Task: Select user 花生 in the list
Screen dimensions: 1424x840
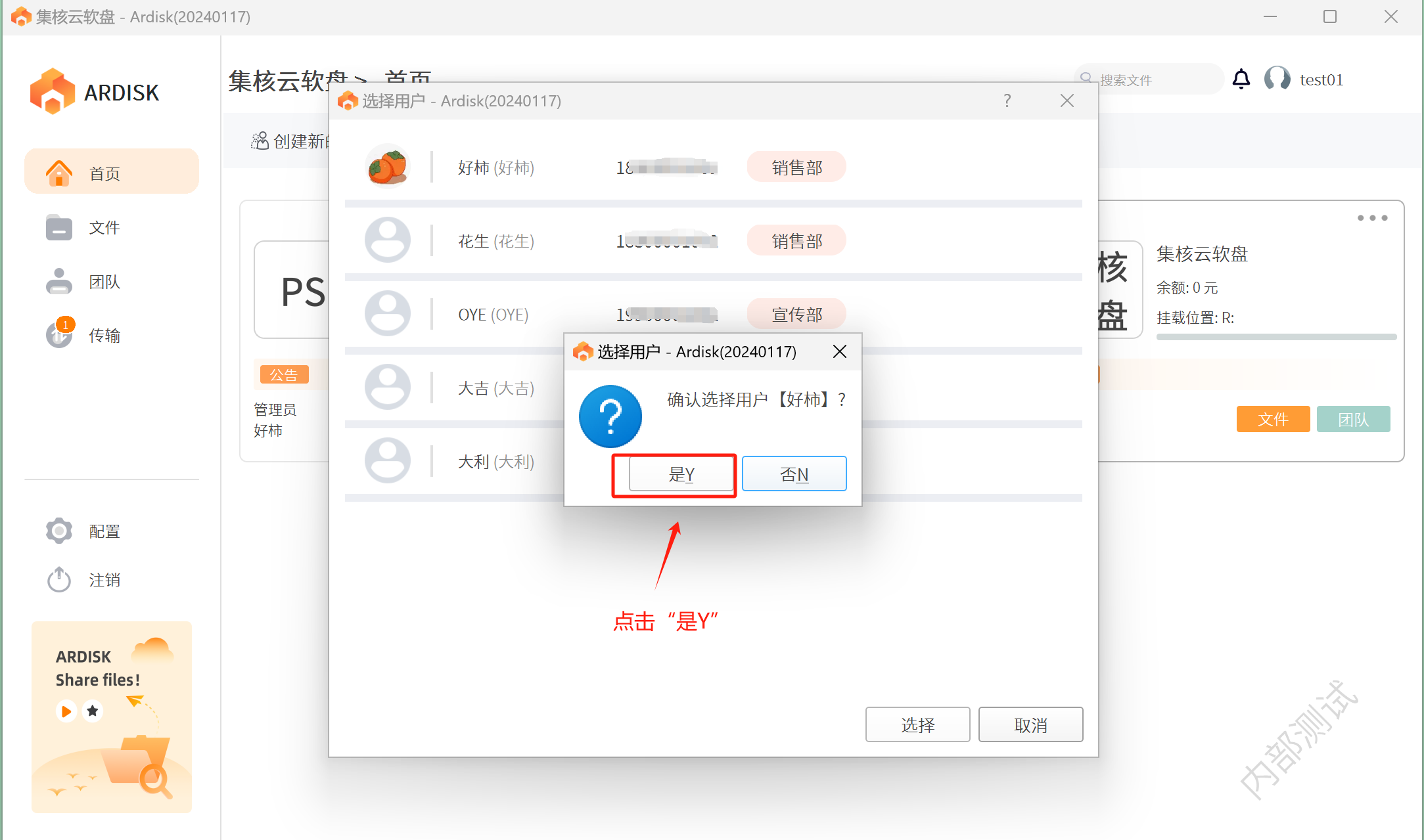Action: (x=495, y=242)
